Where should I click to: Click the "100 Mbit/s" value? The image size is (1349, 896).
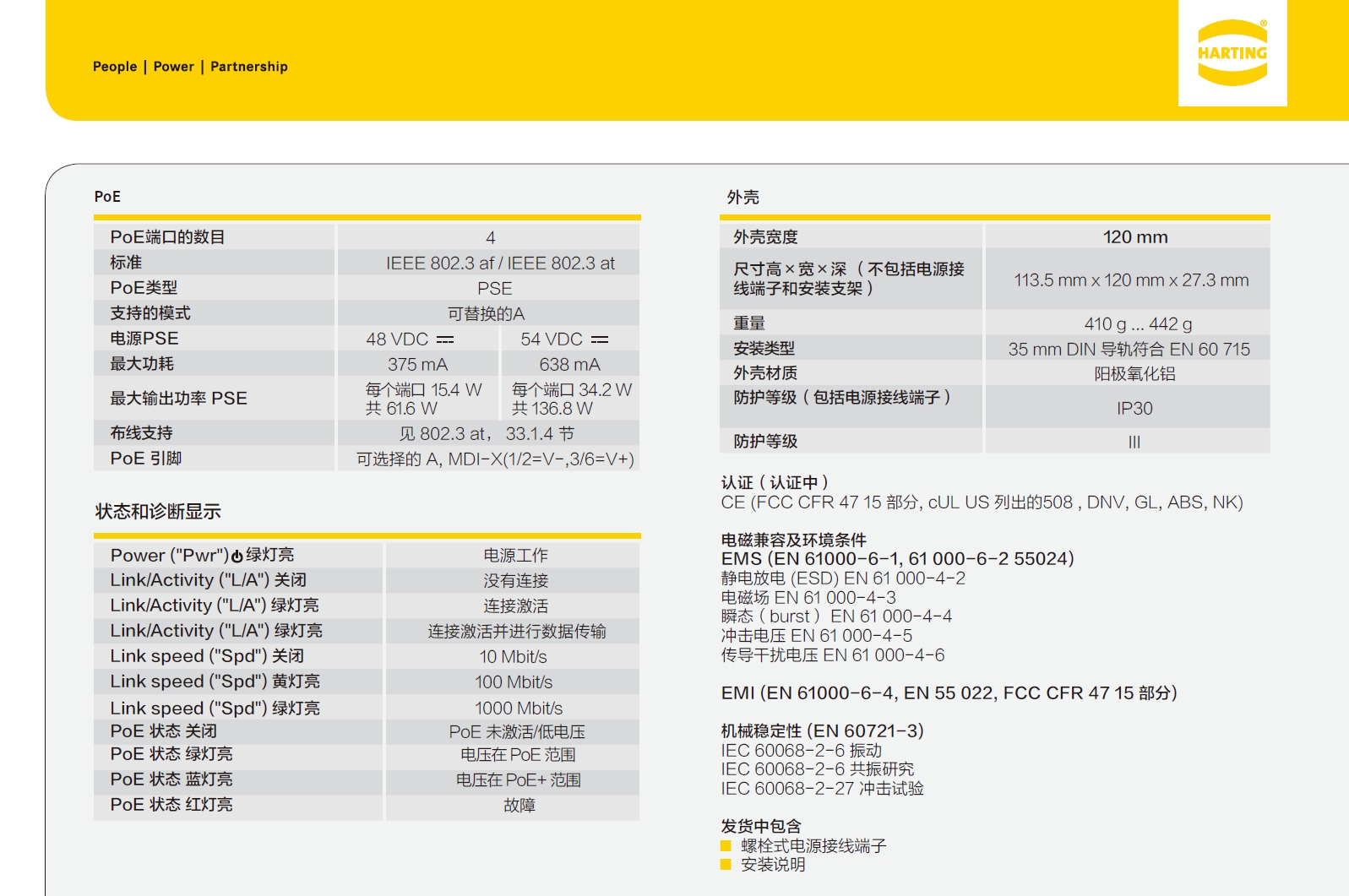(514, 682)
